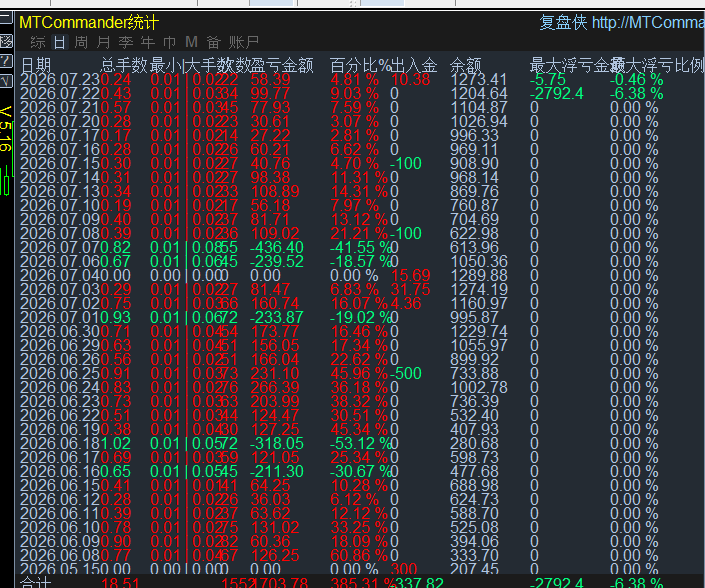Click the balance 613.96
Screen dimensions: 705x588
(474, 247)
